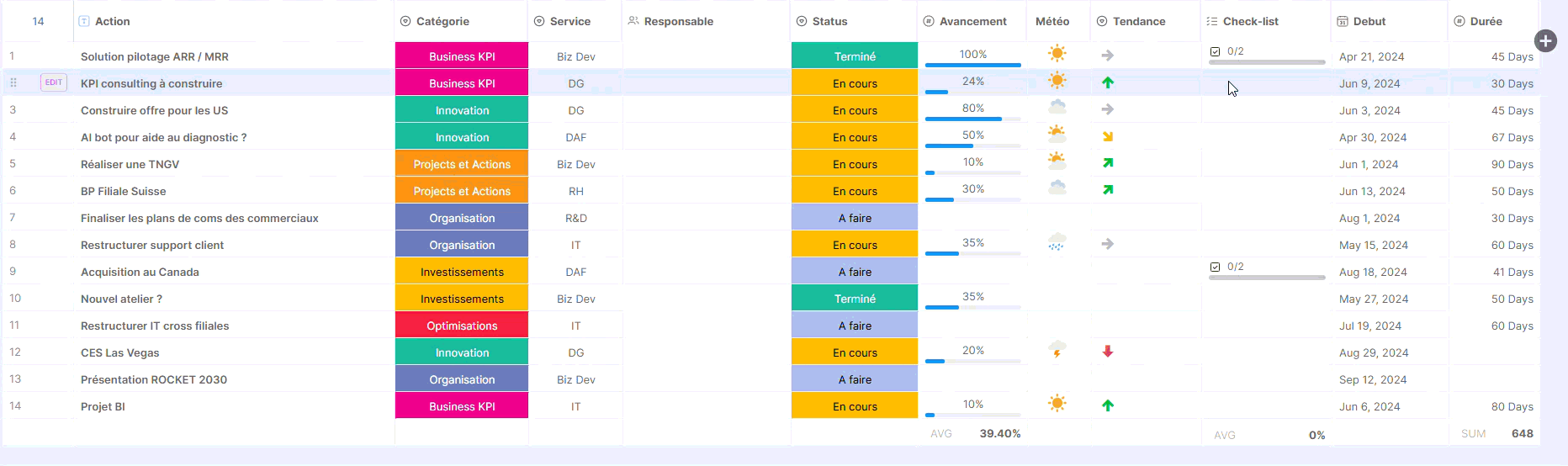This screenshot has width=1568, height=466.
Task: Click the add column plus icon
Action: pyautogui.click(x=1545, y=40)
